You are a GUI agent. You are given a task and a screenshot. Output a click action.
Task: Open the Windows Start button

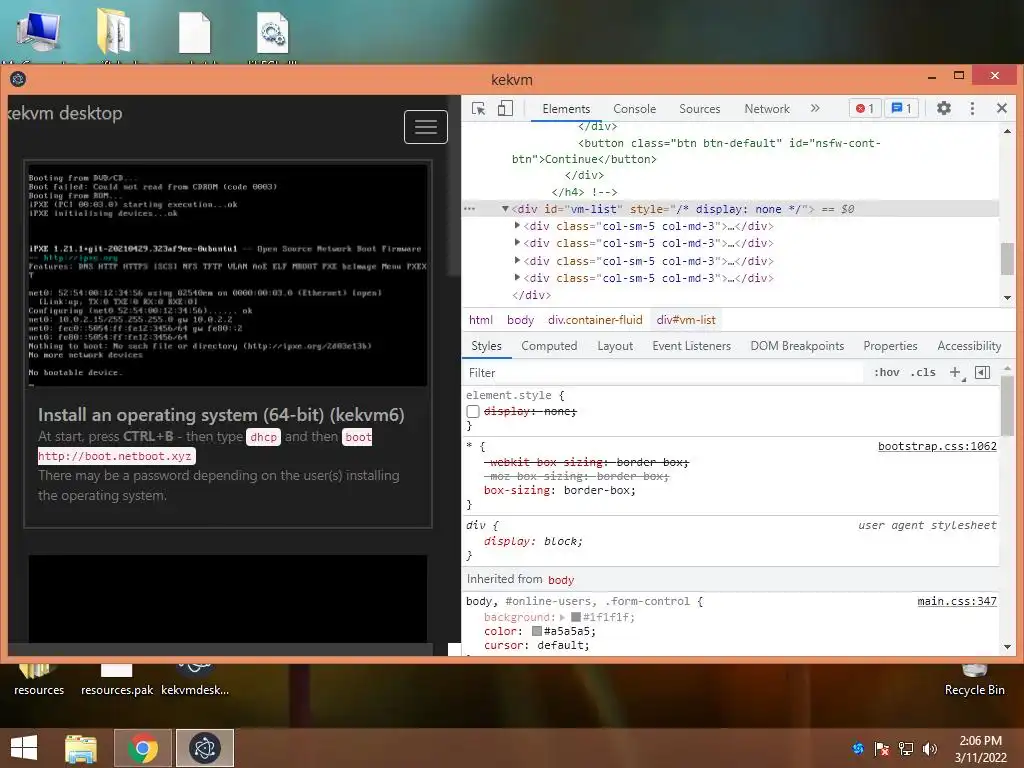click(24, 748)
